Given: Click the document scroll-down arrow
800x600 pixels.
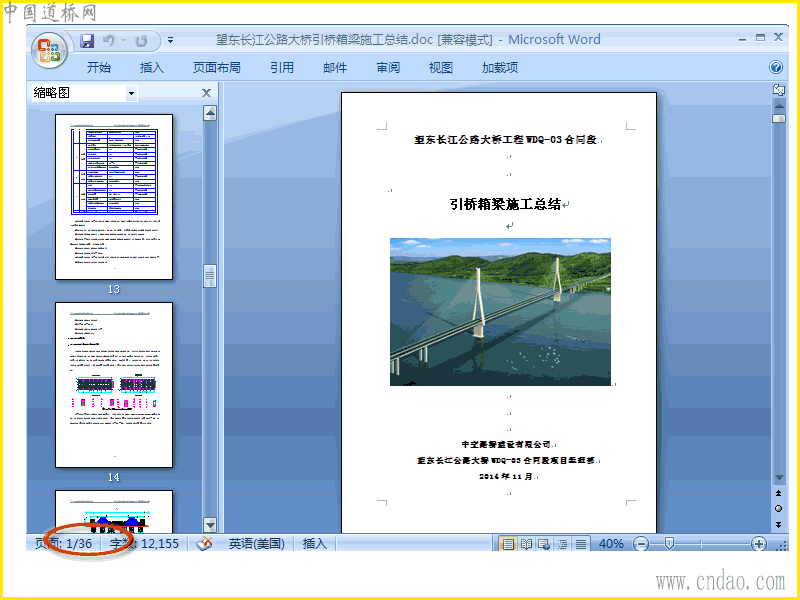Looking at the screenshot, I should pyautogui.click(x=779, y=478).
